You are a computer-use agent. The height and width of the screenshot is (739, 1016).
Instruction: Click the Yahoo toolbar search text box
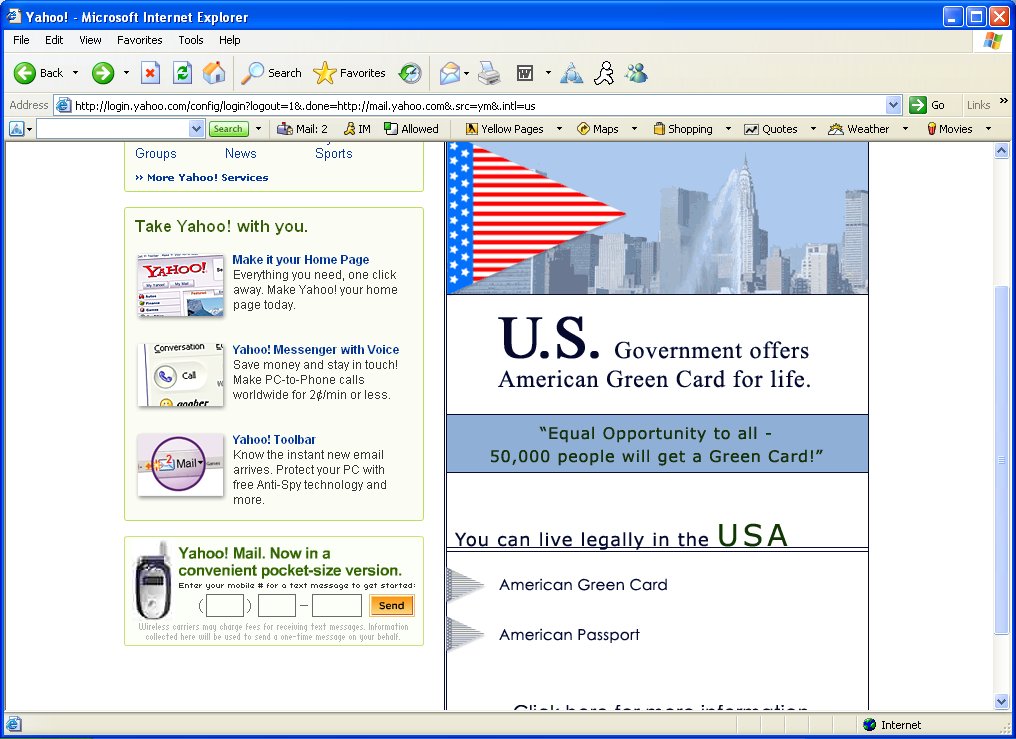[x=113, y=129]
